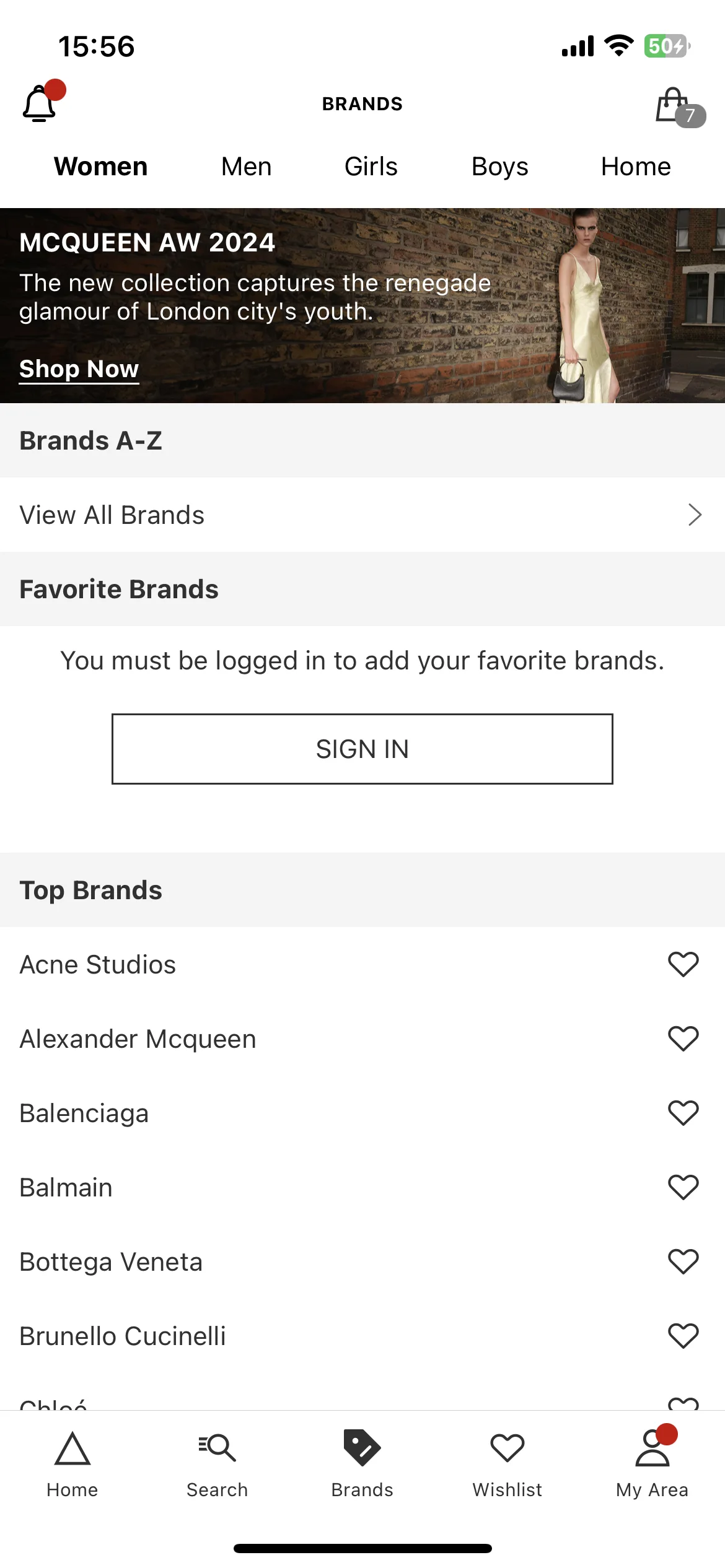Switch to the Girls category tab
725x1568 pixels.
[371, 167]
